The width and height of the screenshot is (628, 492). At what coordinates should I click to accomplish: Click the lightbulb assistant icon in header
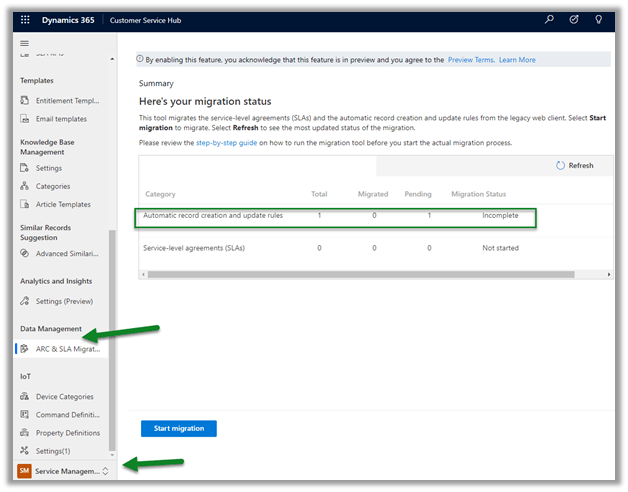click(599, 19)
